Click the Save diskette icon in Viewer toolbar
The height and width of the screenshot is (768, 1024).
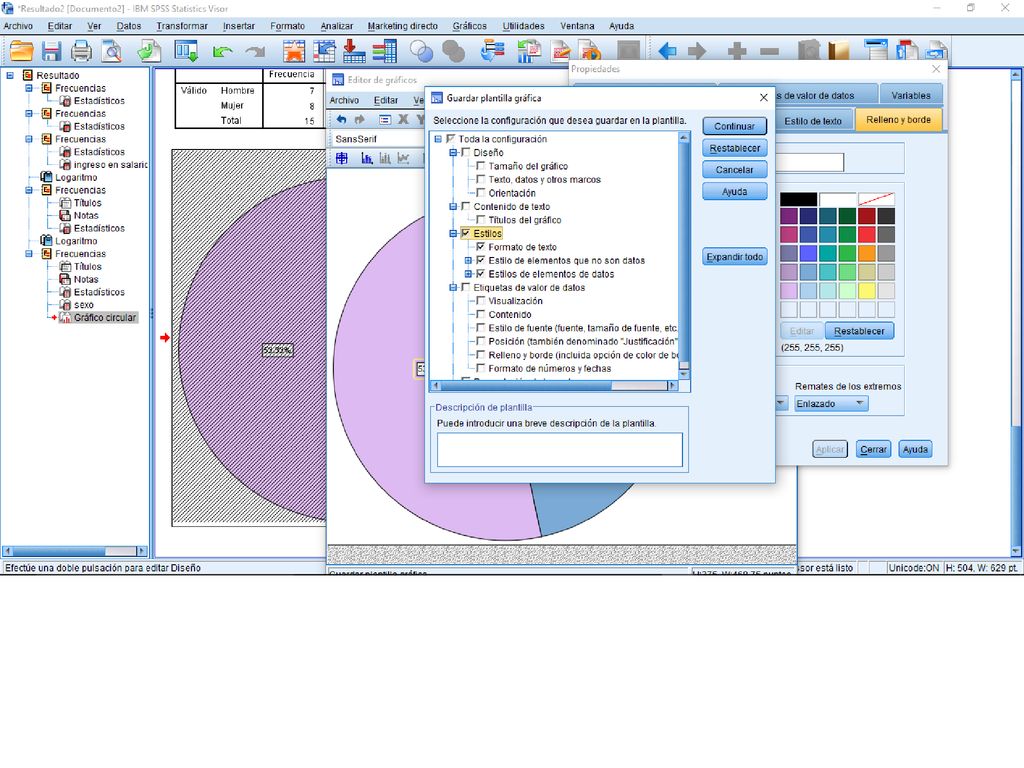tap(51, 51)
